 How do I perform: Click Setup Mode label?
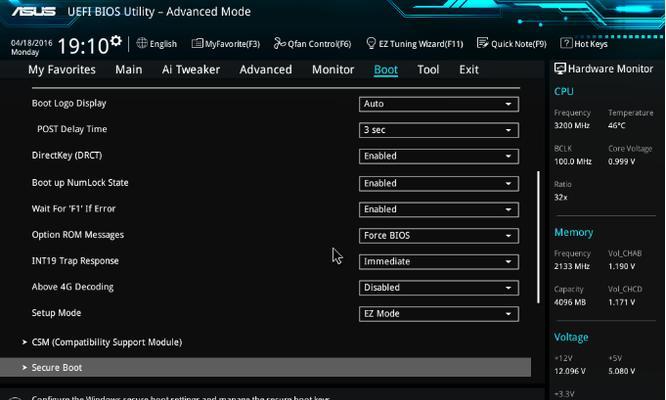(56, 313)
